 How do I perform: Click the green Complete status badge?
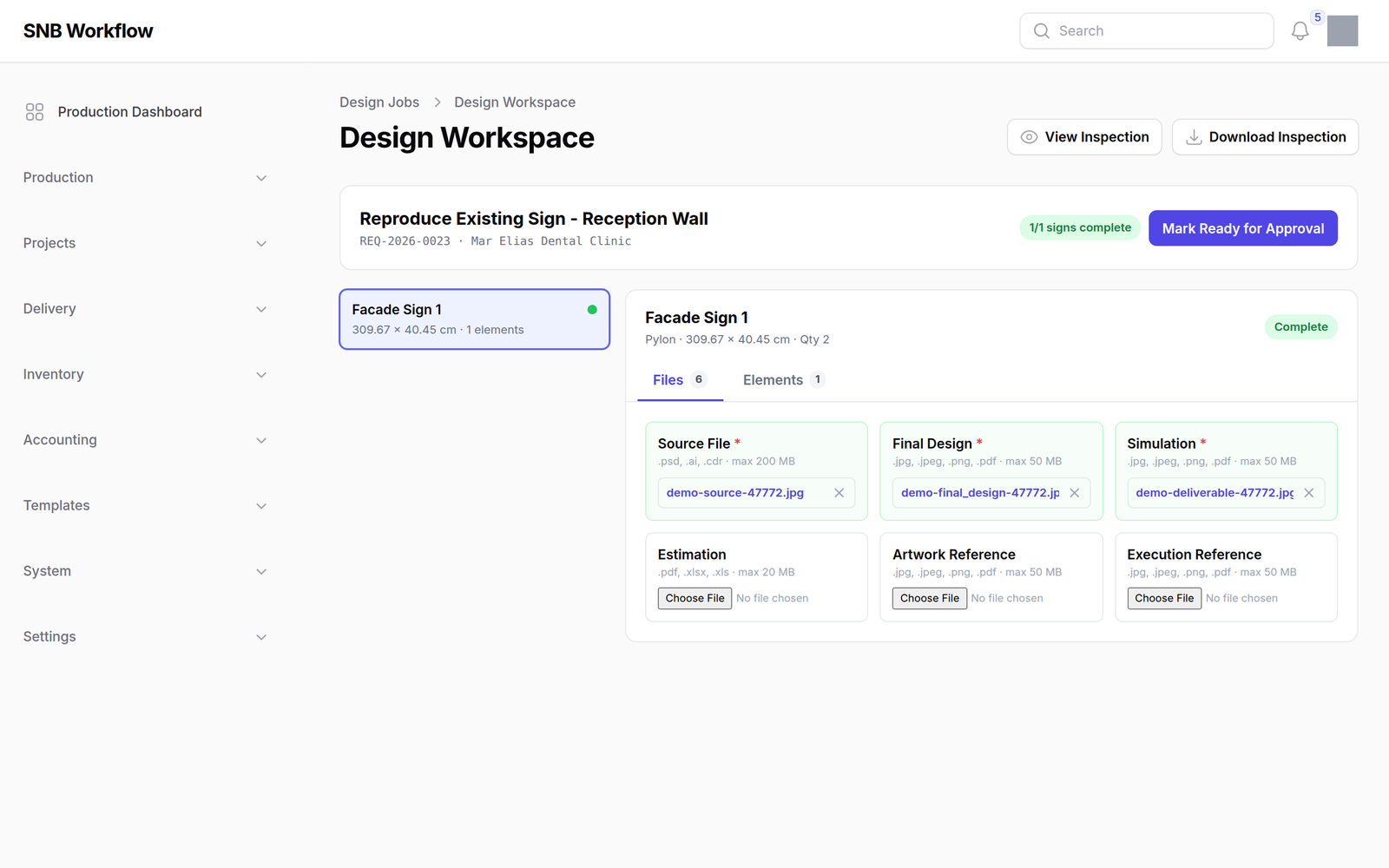pos(1301,327)
